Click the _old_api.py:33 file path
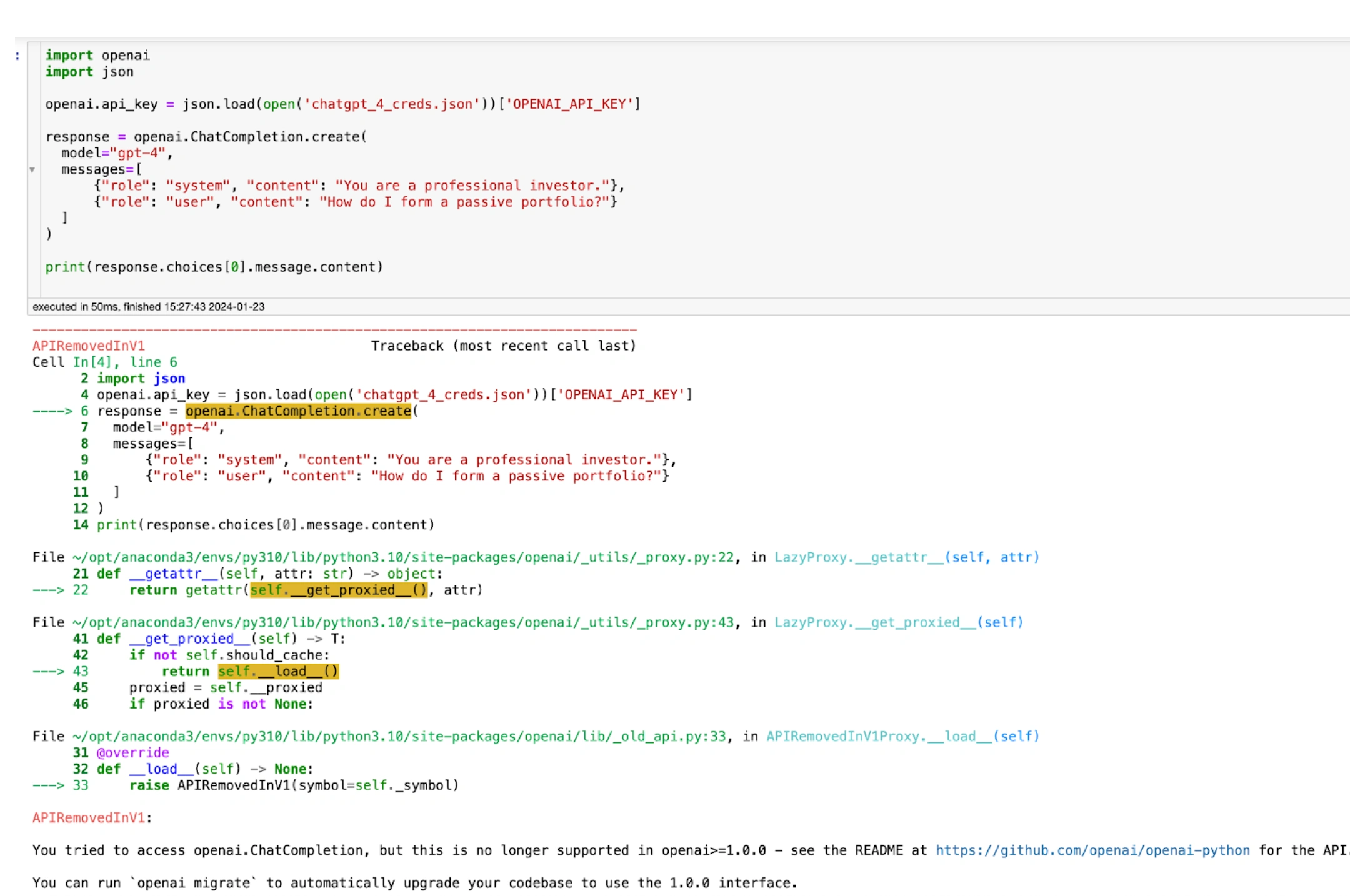Viewport: 1350px width, 896px height. point(399,736)
